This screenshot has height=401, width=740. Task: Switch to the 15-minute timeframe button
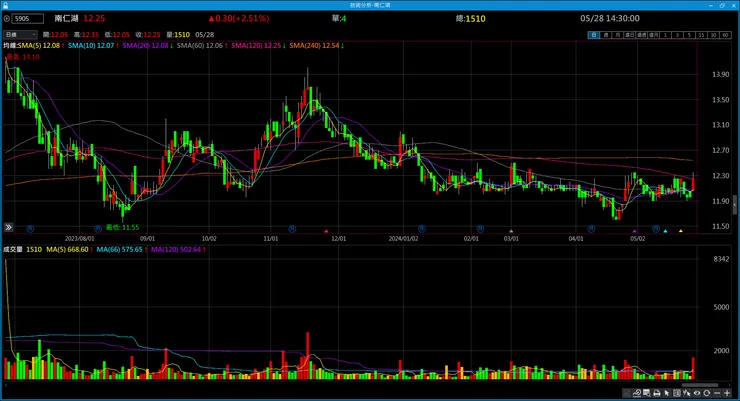[x=701, y=35]
